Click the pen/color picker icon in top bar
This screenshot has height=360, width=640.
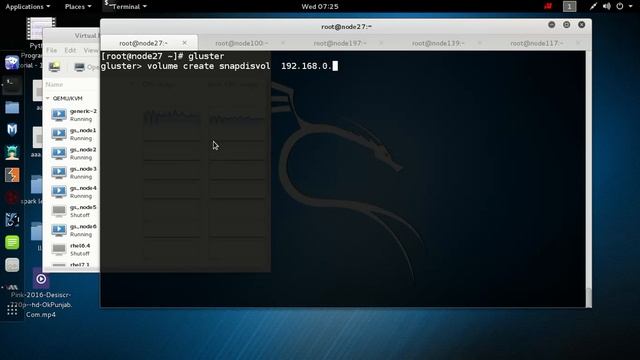(593, 6)
